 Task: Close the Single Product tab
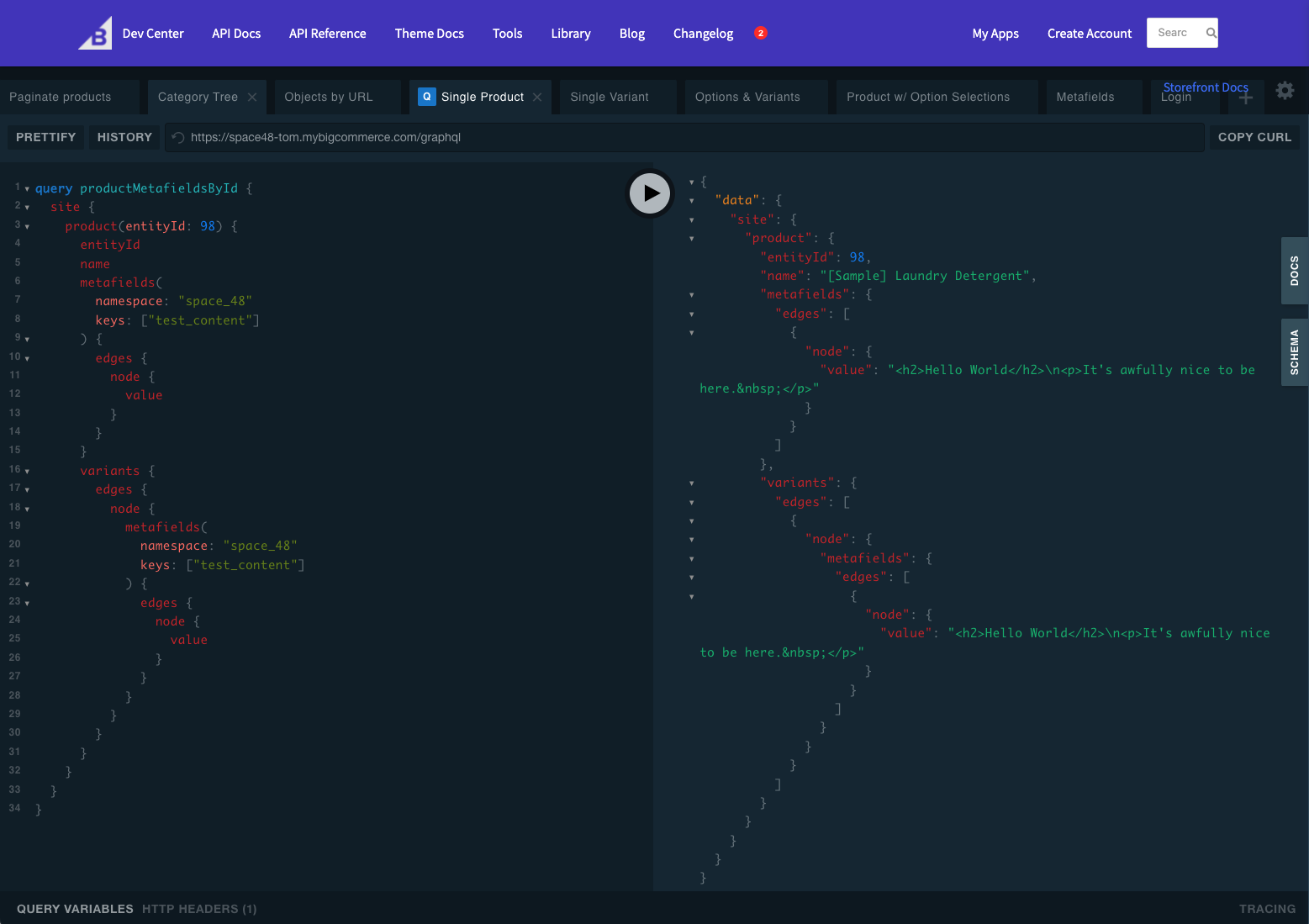(x=537, y=98)
